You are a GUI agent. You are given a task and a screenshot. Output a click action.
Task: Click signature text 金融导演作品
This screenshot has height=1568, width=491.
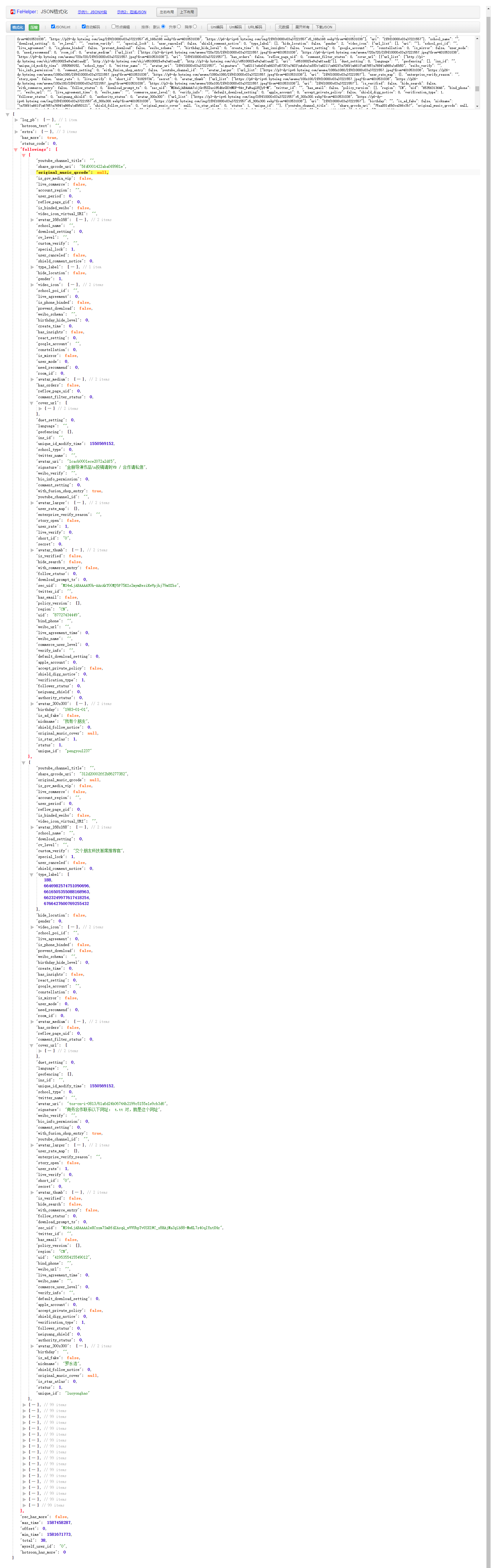coord(79,467)
